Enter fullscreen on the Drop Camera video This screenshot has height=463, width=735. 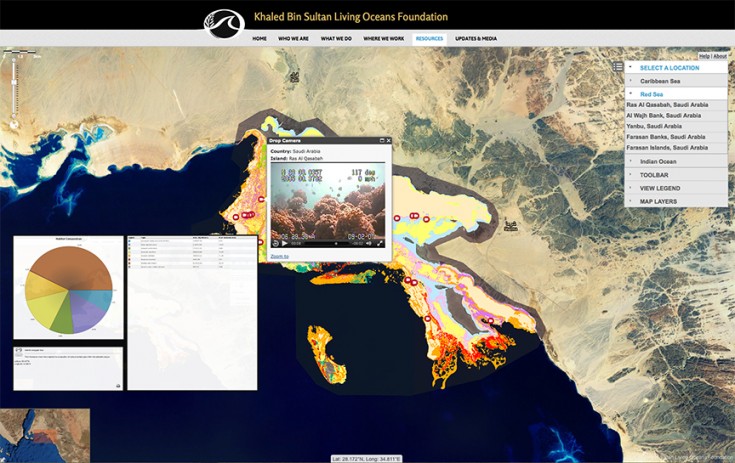pyautogui.click(x=380, y=243)
